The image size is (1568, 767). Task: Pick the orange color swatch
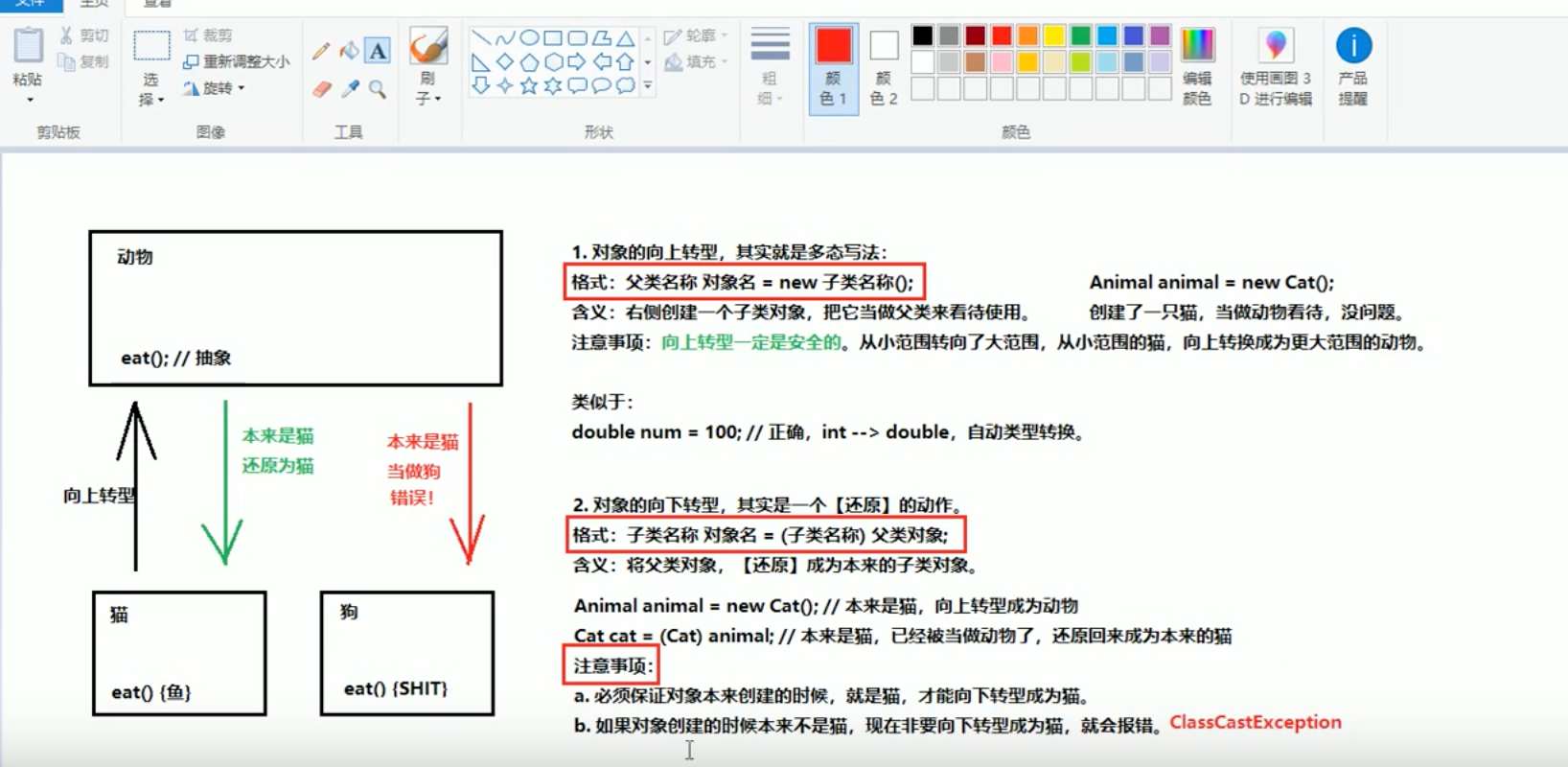1027,36
